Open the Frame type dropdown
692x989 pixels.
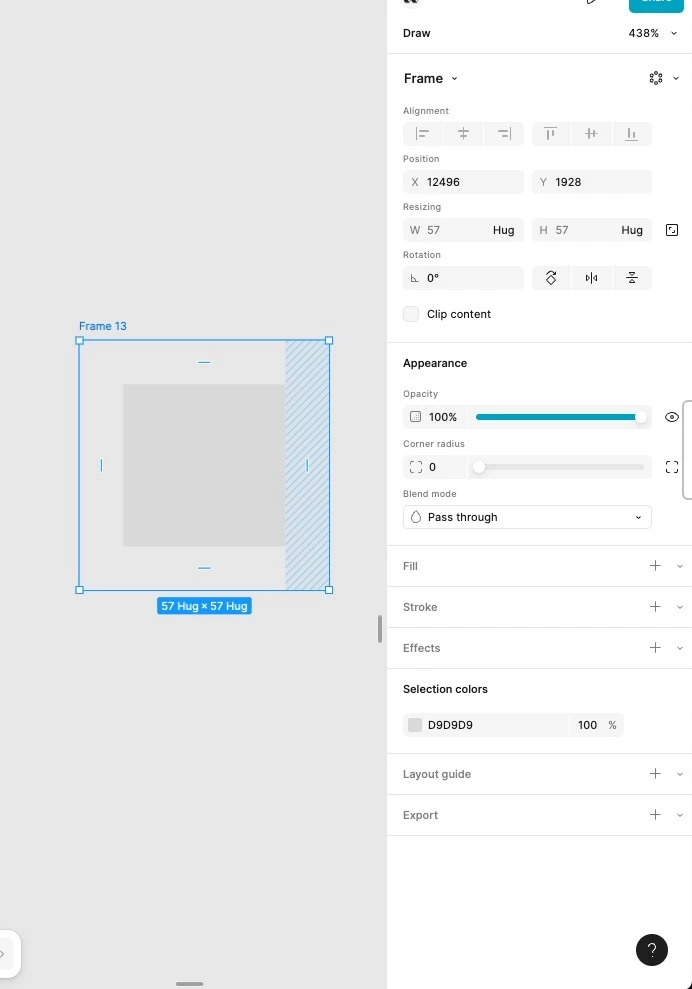tap(431, 78)
